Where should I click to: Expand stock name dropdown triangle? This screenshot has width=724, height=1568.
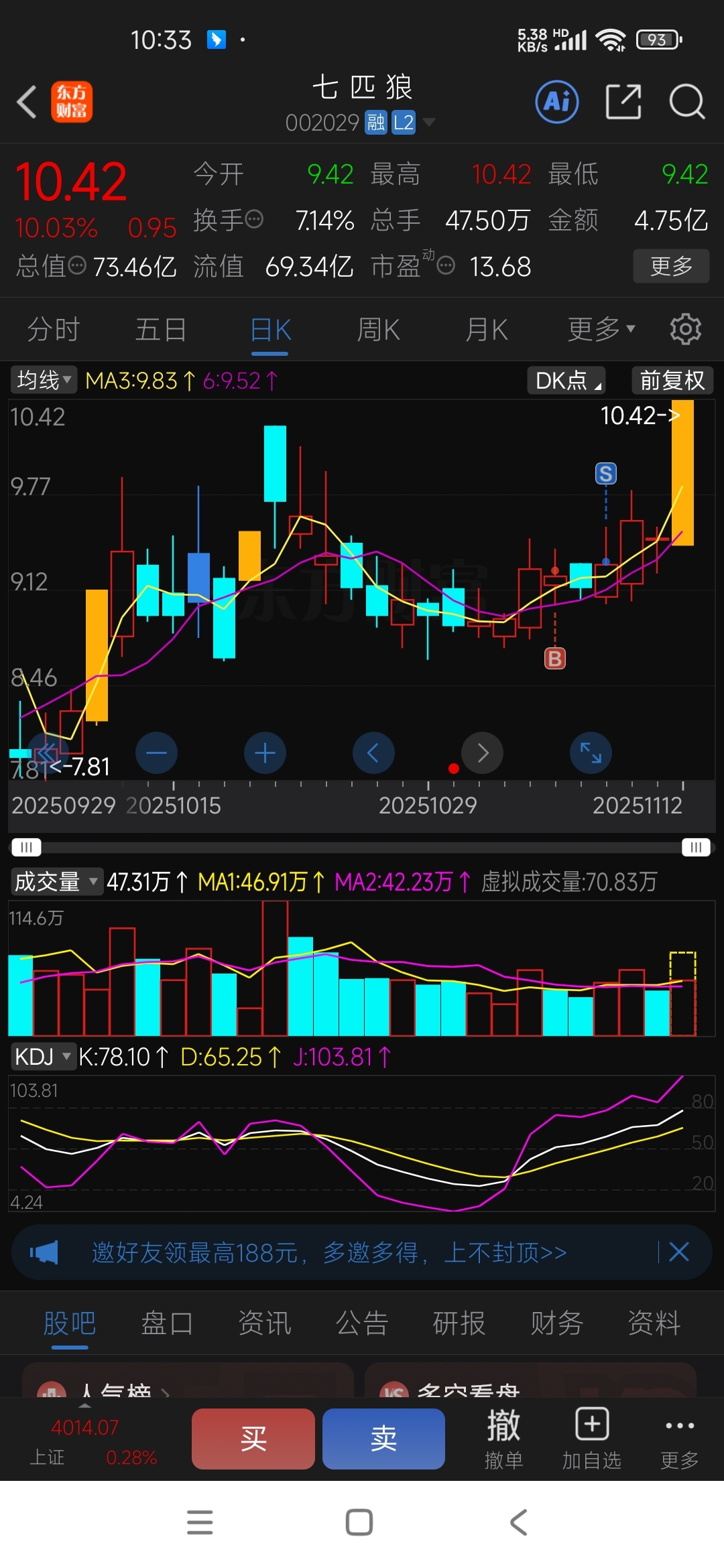[429, 122]
